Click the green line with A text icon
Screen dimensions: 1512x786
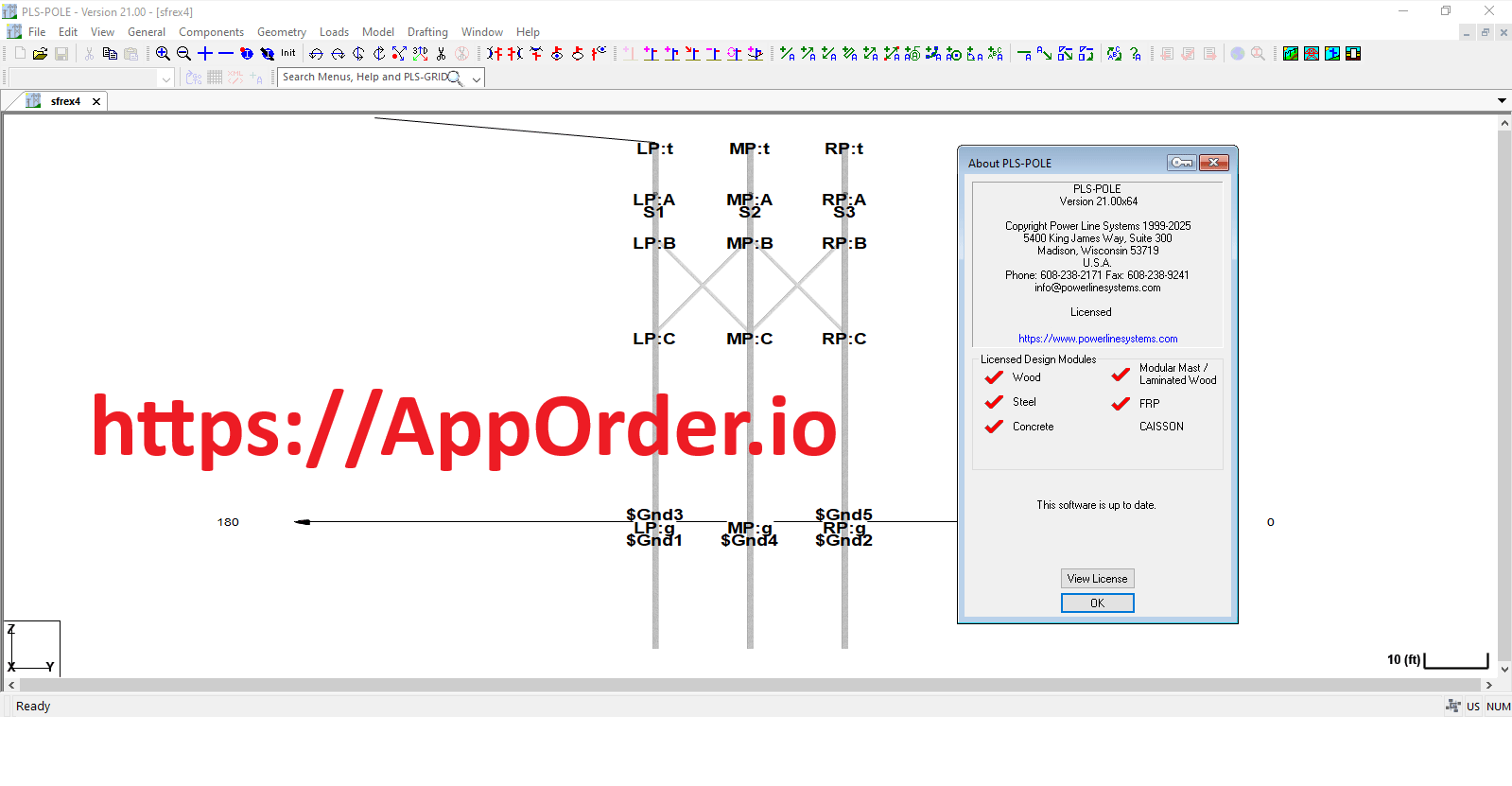click(1024, 54)
